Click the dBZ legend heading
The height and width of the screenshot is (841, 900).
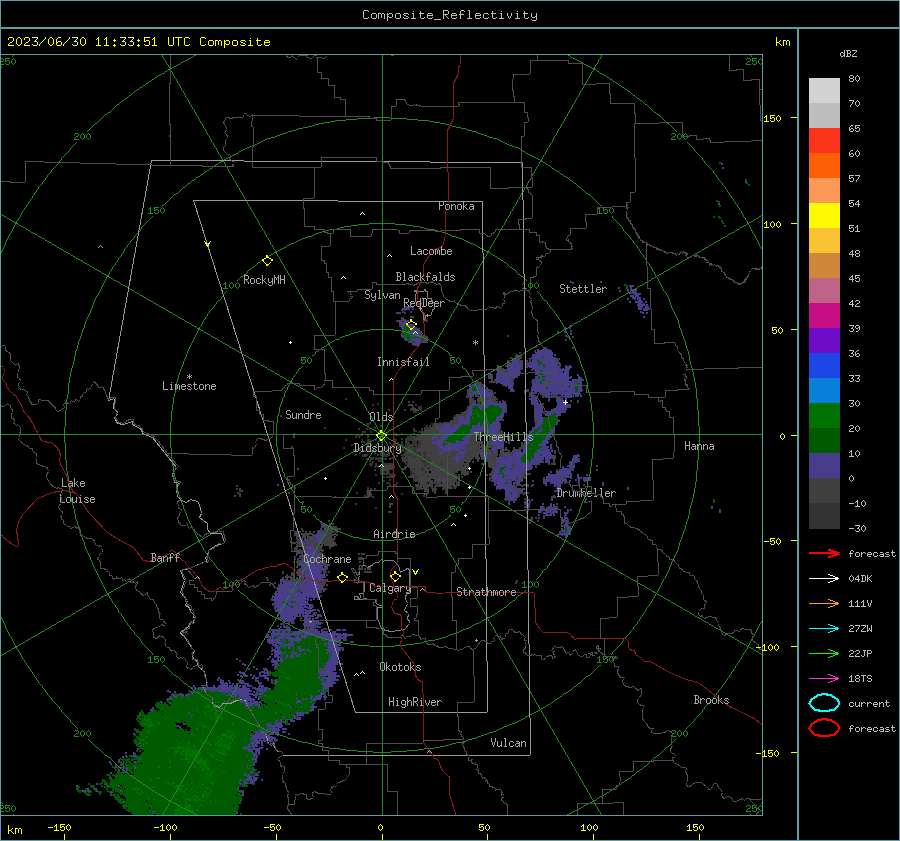[x=848, y=53]
